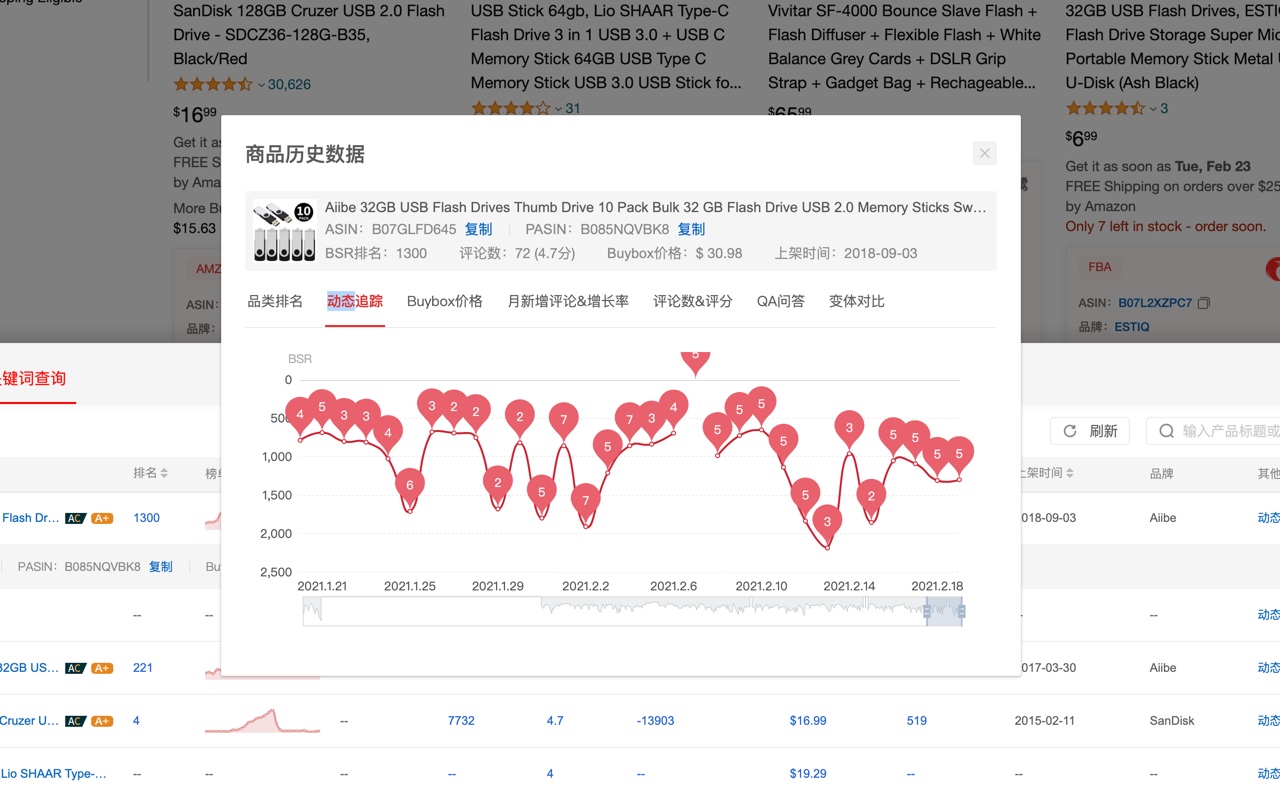The height and width of the screenshot is (800, 1280).
Task: Click the AC badge on the 32GB US row
Action: (75, 667)
